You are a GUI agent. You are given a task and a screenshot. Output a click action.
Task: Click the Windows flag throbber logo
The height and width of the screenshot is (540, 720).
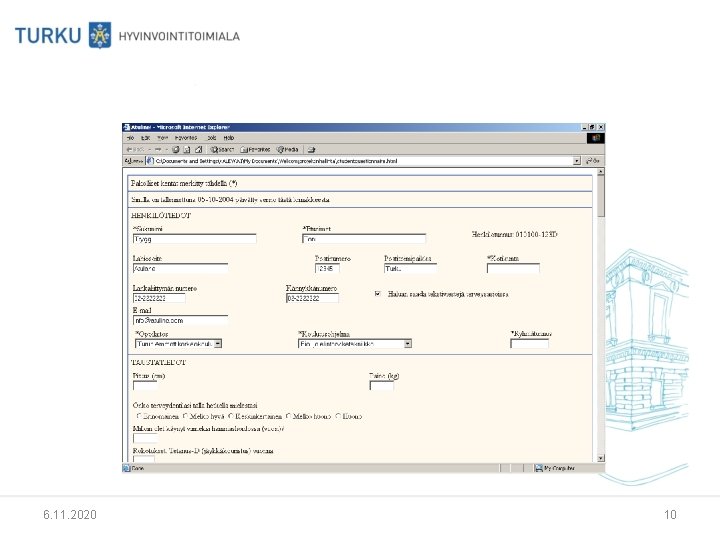(x=596, y=138)
